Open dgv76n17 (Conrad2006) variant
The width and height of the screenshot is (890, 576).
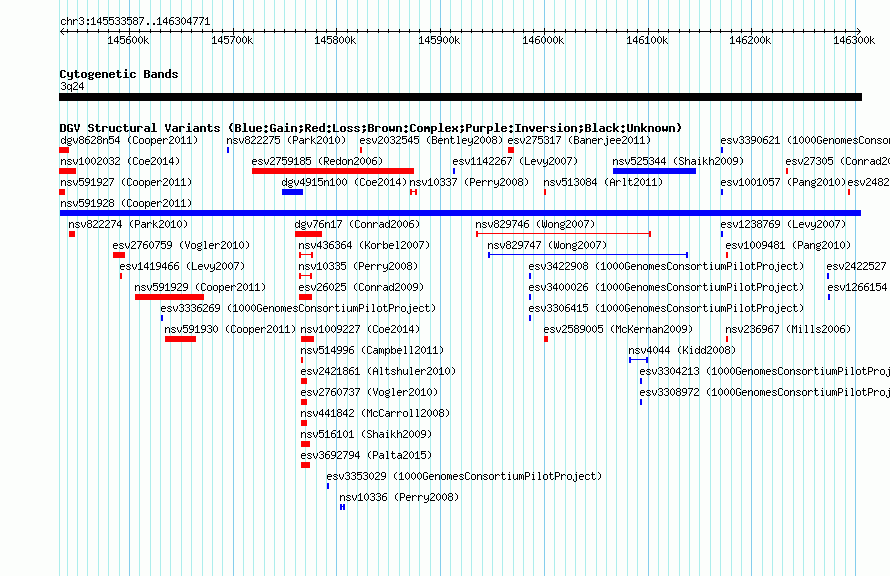click(358, 224)
